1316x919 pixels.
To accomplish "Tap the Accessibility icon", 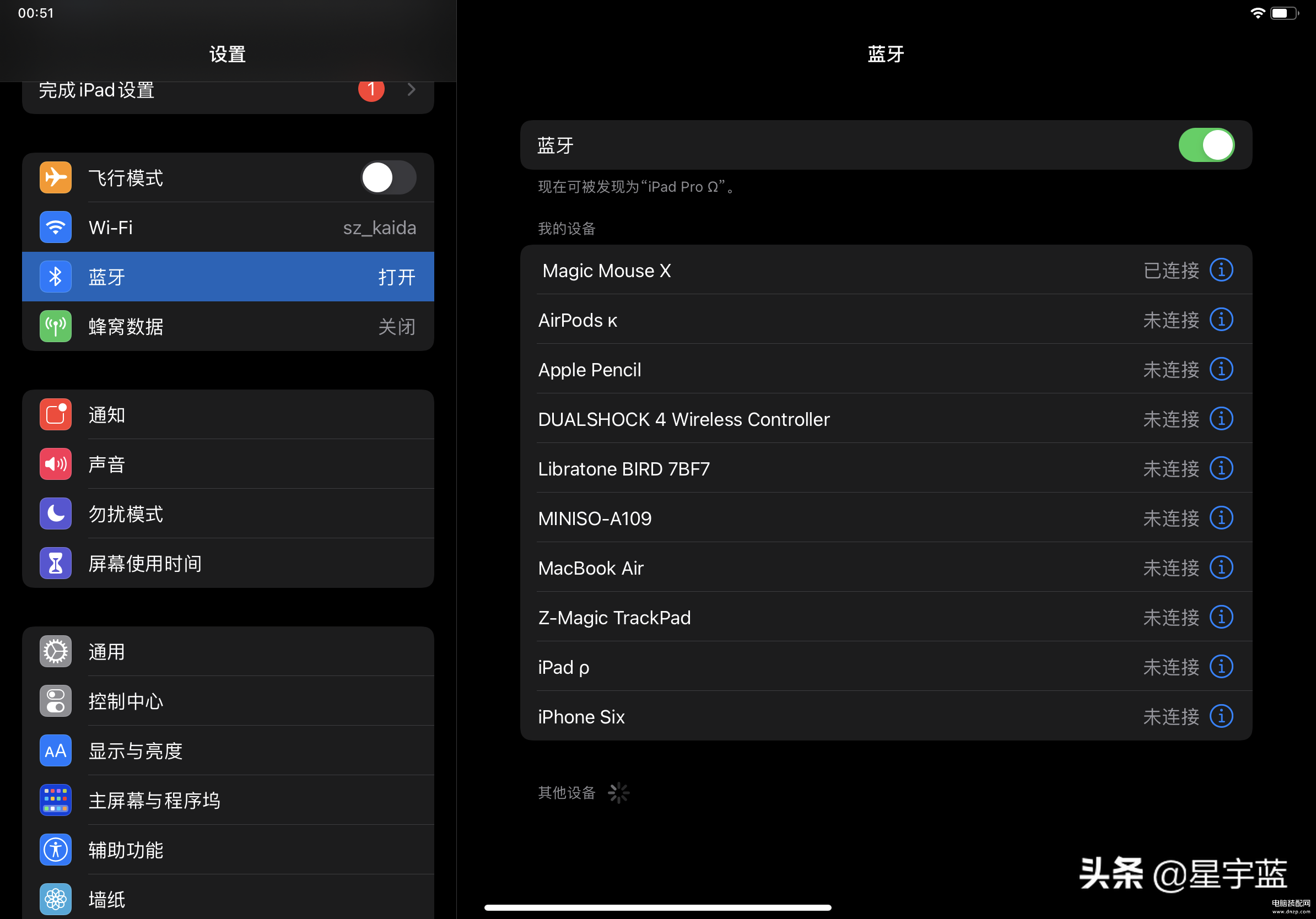I will [x=56, y=850].
